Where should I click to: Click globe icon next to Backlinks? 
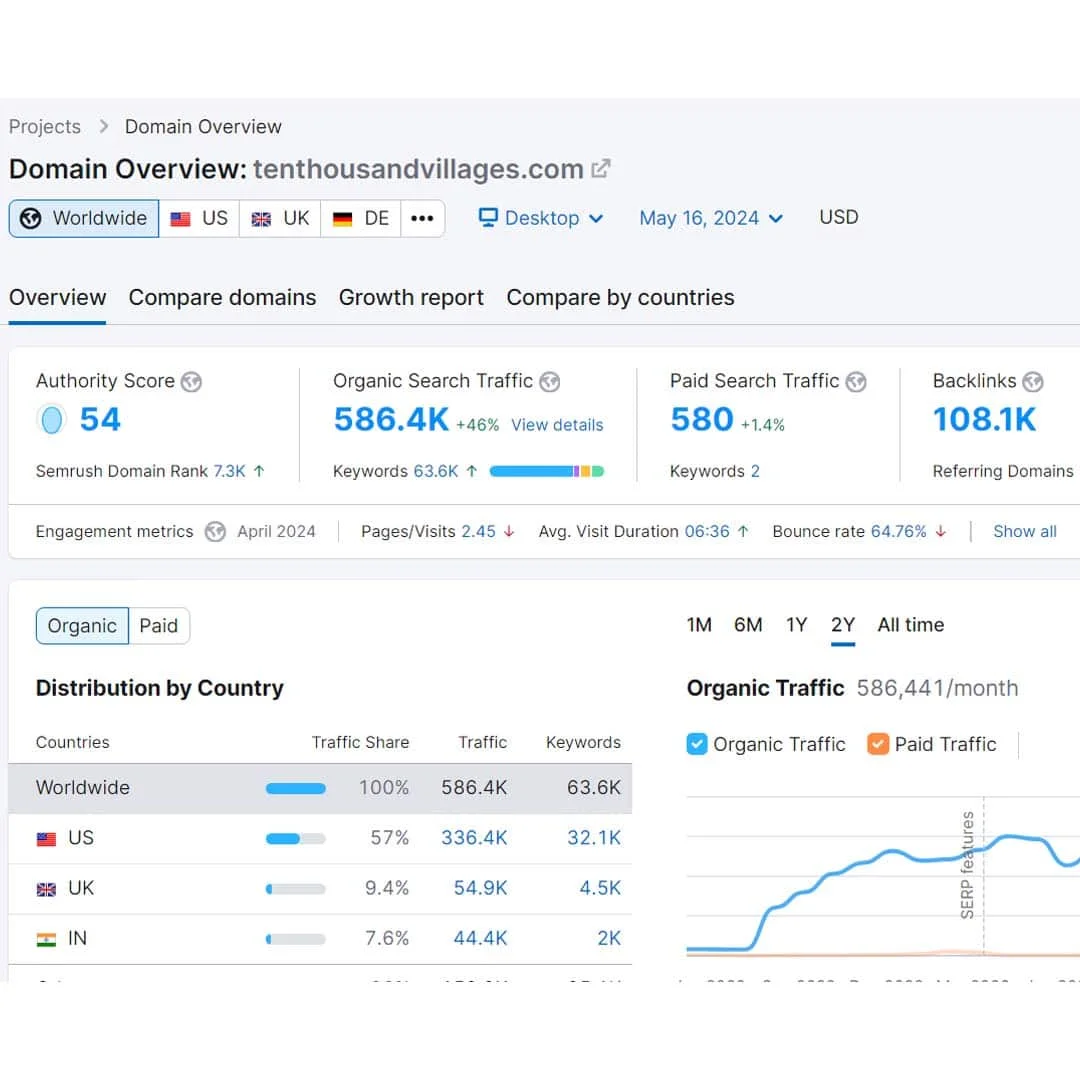(x=1032, y=382)
